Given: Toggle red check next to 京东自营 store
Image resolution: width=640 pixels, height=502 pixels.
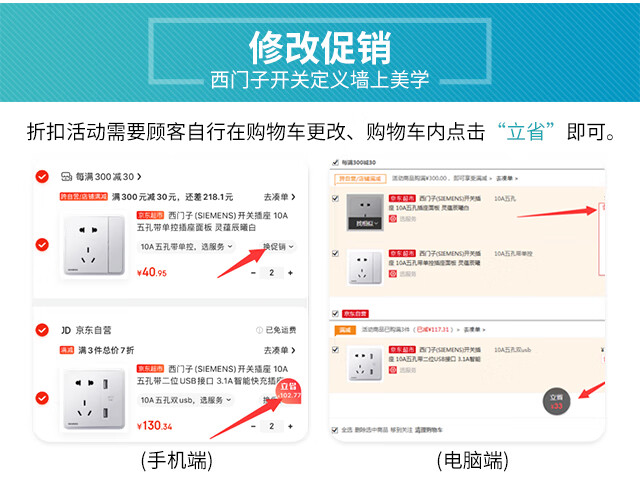Looking at the screenshot, I should [x=42, y=330].
